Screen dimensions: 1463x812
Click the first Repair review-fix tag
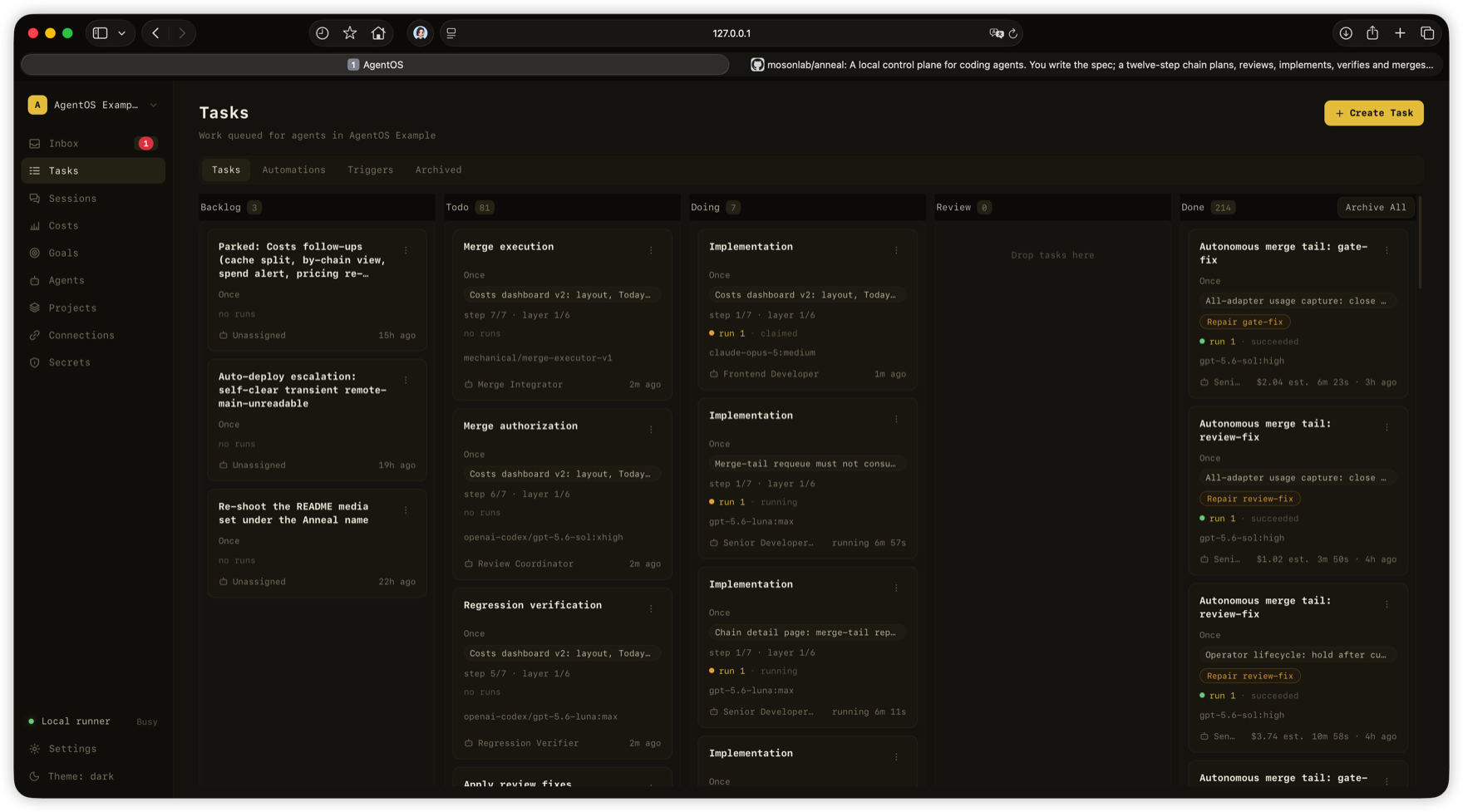[1249, 499]
